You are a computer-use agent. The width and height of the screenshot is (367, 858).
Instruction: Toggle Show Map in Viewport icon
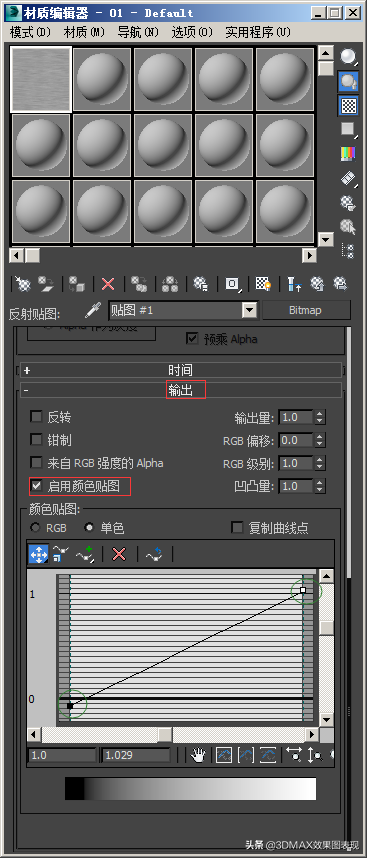pyautogui.click(x=264, y=283)
